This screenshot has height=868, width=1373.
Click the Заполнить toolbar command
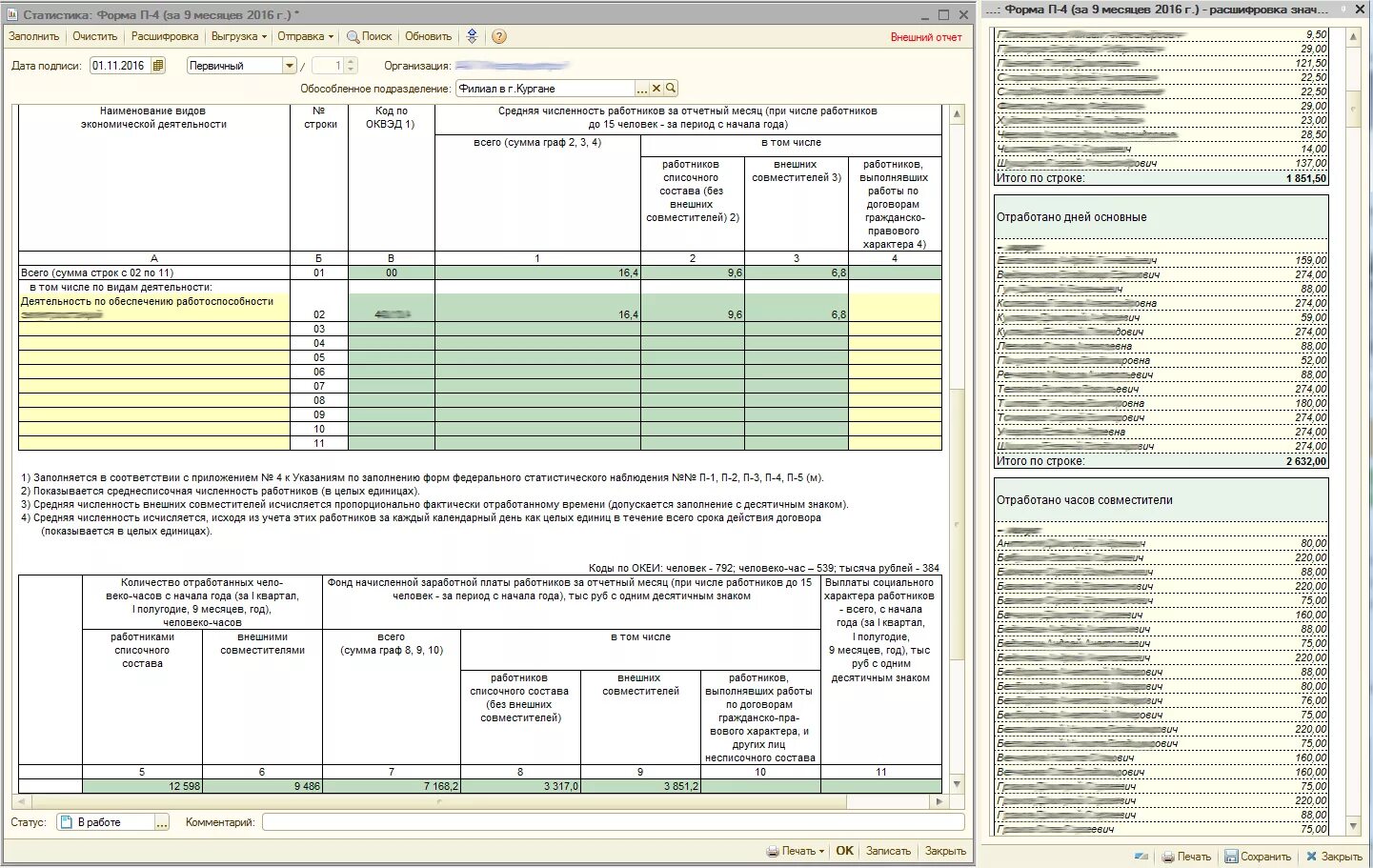[x=33, y=36]
